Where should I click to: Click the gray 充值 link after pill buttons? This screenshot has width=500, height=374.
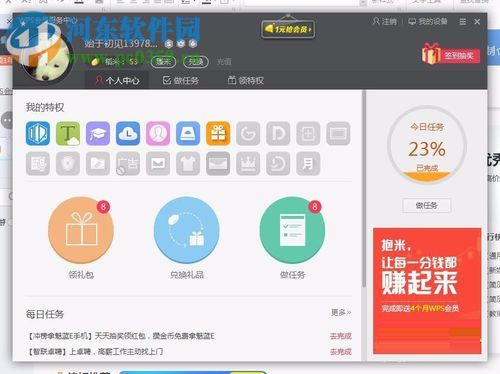[x=224, y=62]
